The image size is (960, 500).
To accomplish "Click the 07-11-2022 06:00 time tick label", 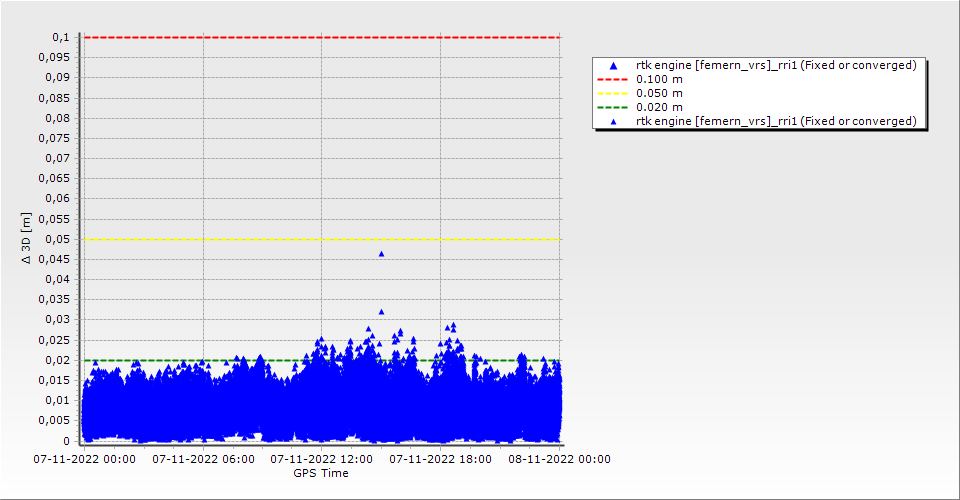I will click(x=204, y=460).
